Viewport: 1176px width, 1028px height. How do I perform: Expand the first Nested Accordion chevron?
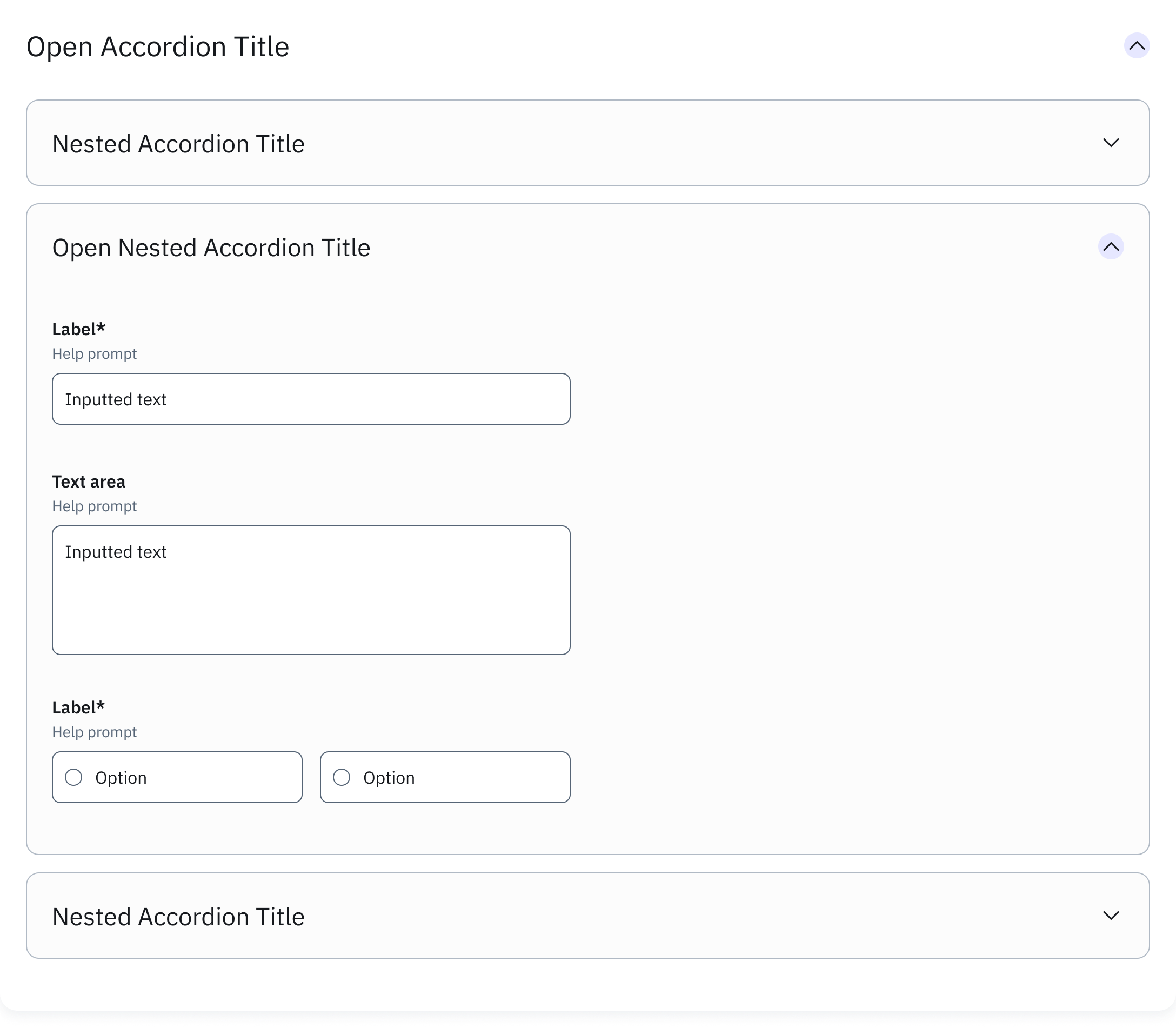[1111, 143]
